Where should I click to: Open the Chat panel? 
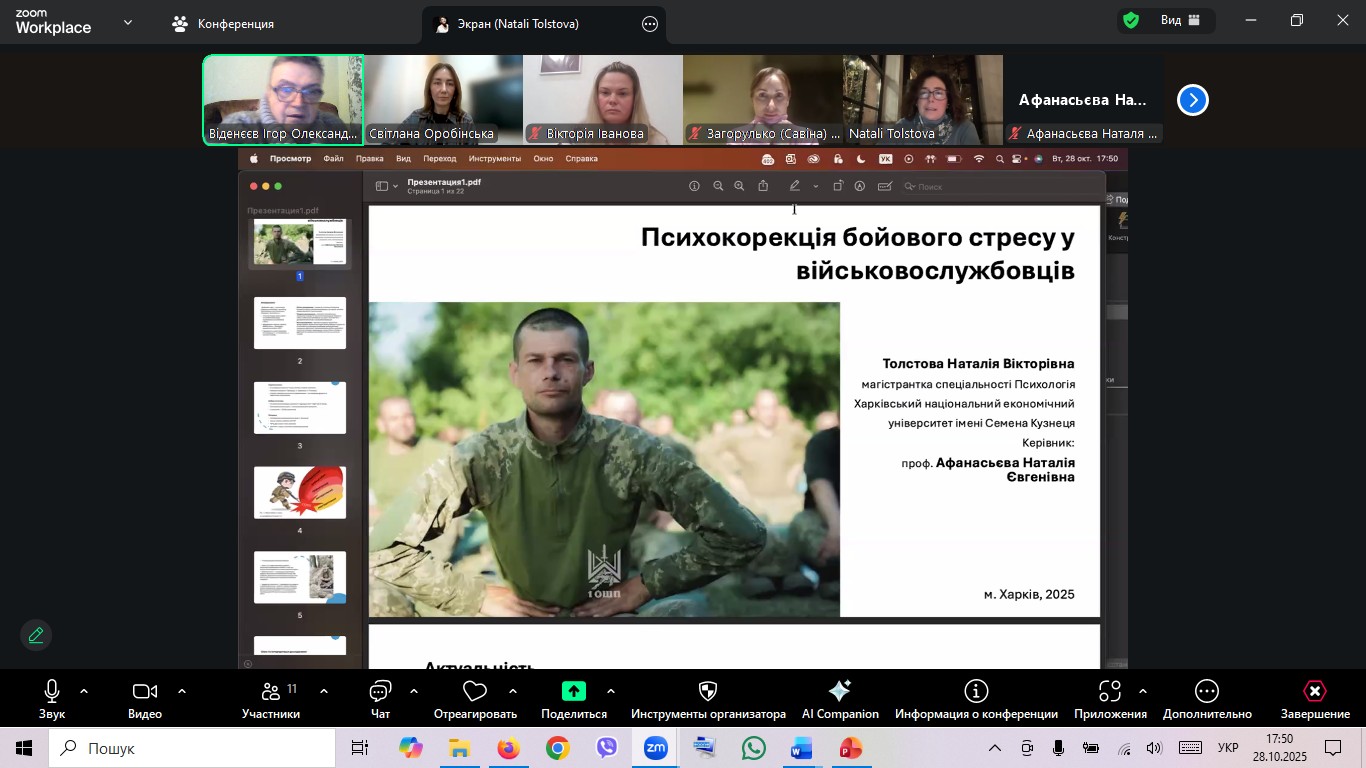[x=380, y=698]
